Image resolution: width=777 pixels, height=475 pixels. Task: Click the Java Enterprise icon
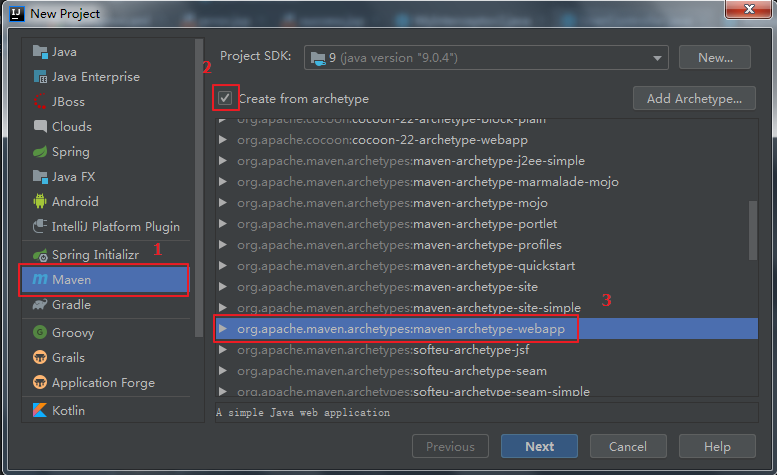click(40, 77)
